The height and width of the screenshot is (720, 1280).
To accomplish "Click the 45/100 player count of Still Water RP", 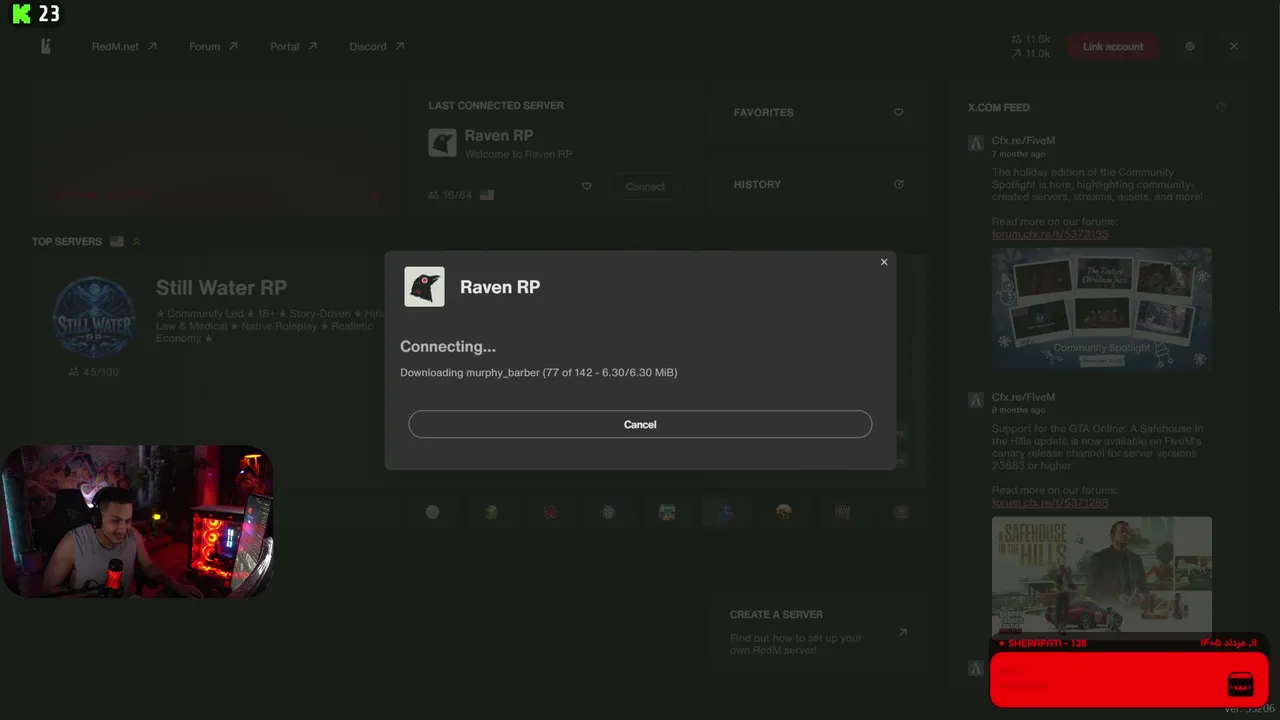I will click(94, 372).
